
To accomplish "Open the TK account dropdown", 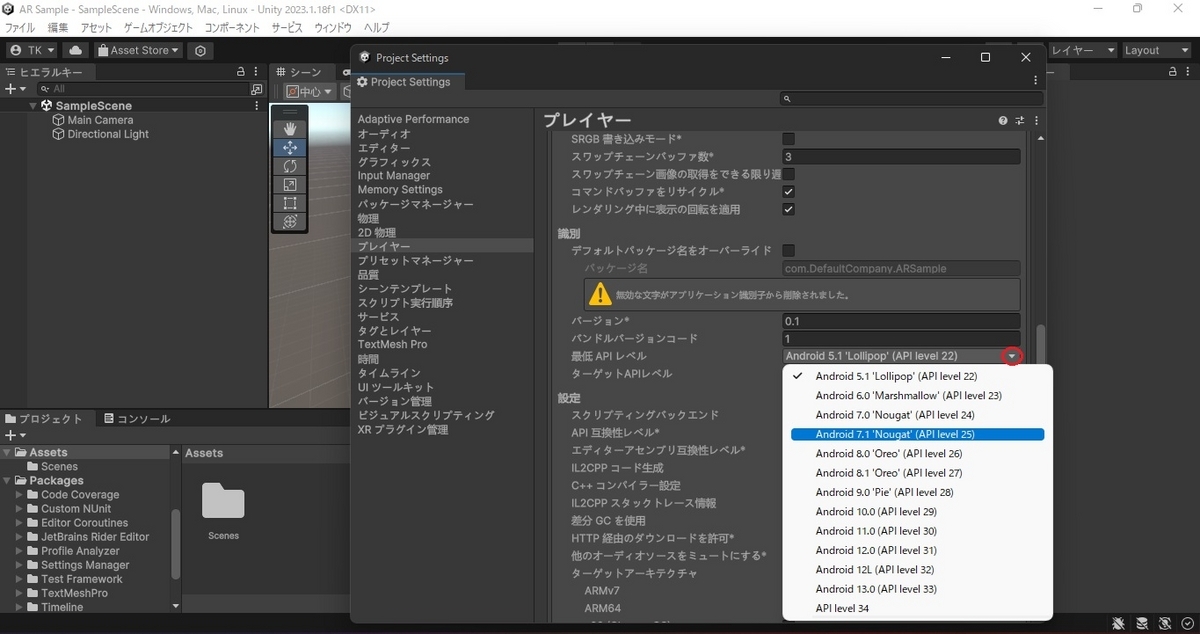I will (x=32, y=50).
